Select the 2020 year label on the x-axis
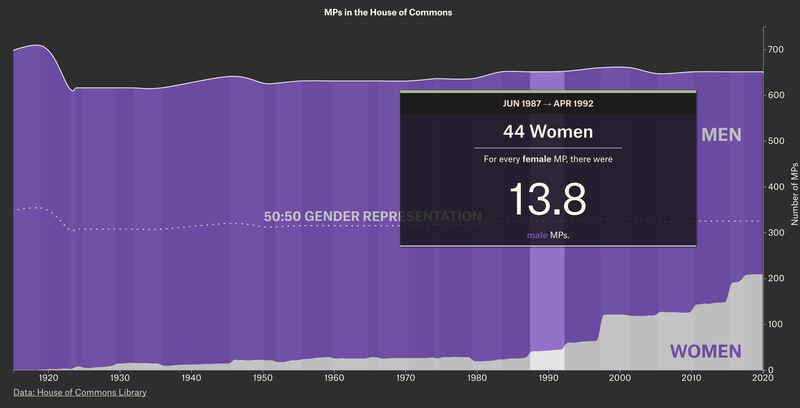The height and width of the screenshot is (408, 800). (762, 378)
